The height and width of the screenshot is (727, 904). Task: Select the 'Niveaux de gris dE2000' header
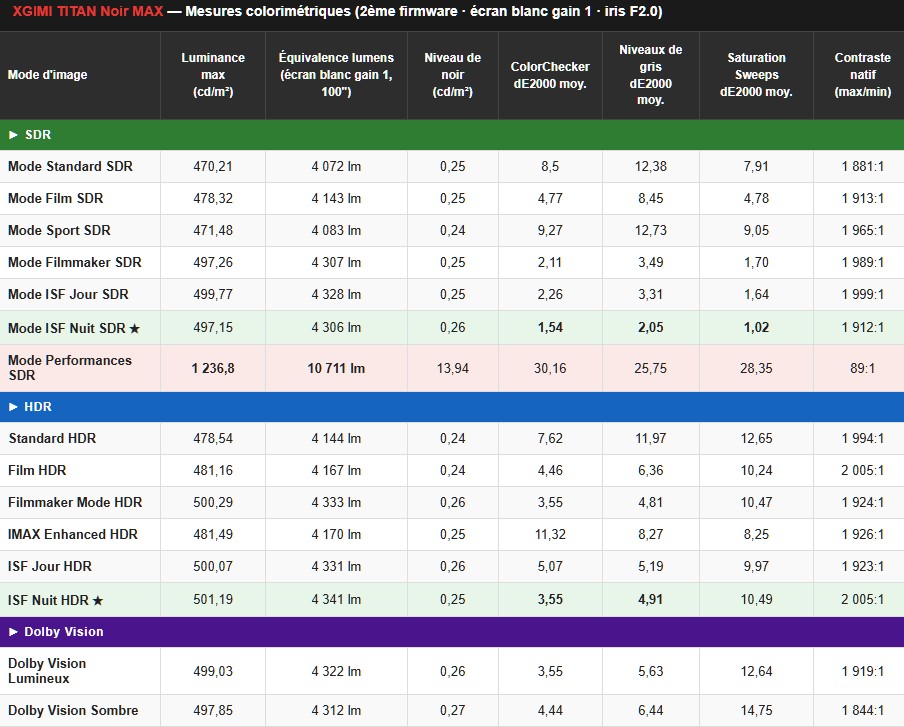650,75
